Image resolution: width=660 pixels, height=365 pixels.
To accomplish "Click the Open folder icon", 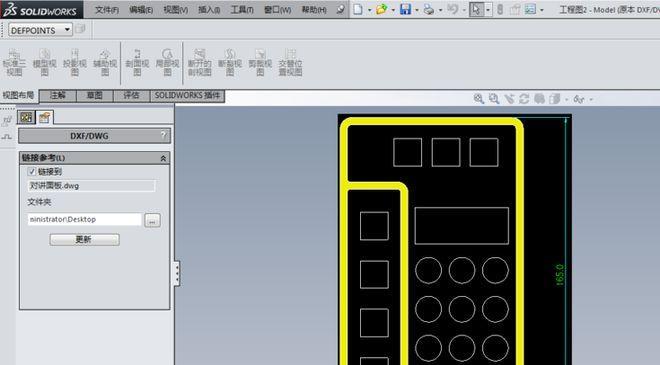I will [x=381, y=9].
